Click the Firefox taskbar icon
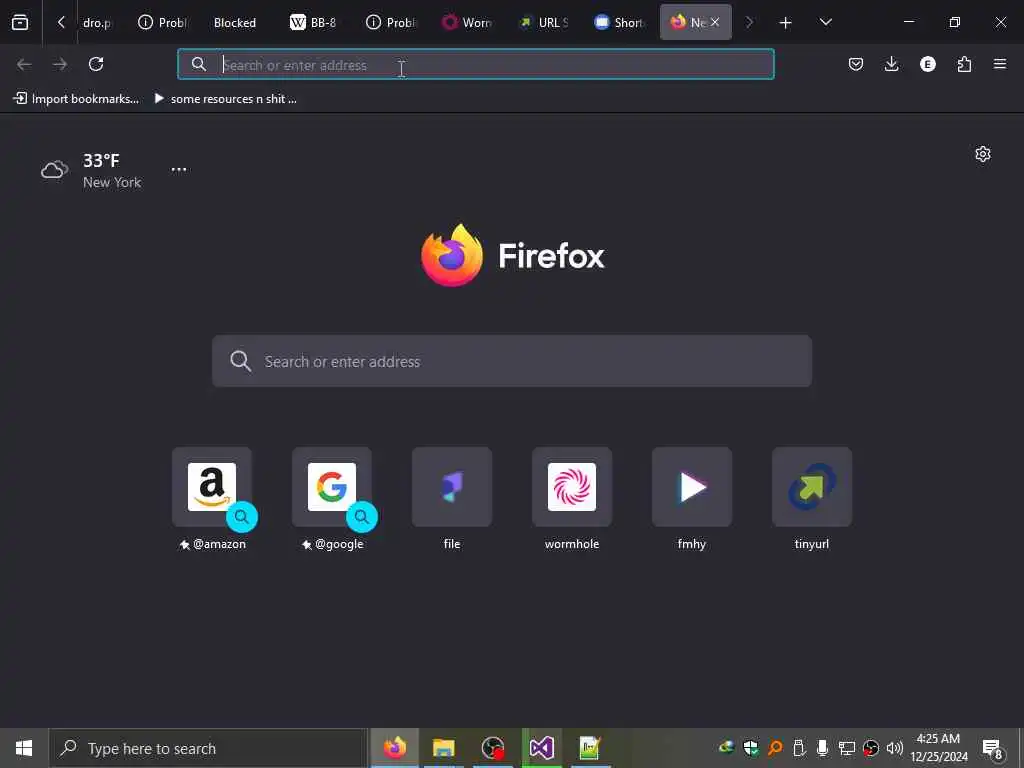The width and height of the screenshot is (1024, 768). [394, 748]
